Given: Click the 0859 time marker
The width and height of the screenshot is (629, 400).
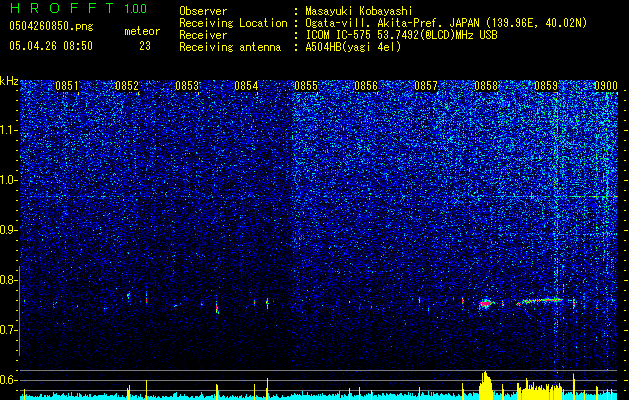Looking at the screenshot, I should point(546,86).
